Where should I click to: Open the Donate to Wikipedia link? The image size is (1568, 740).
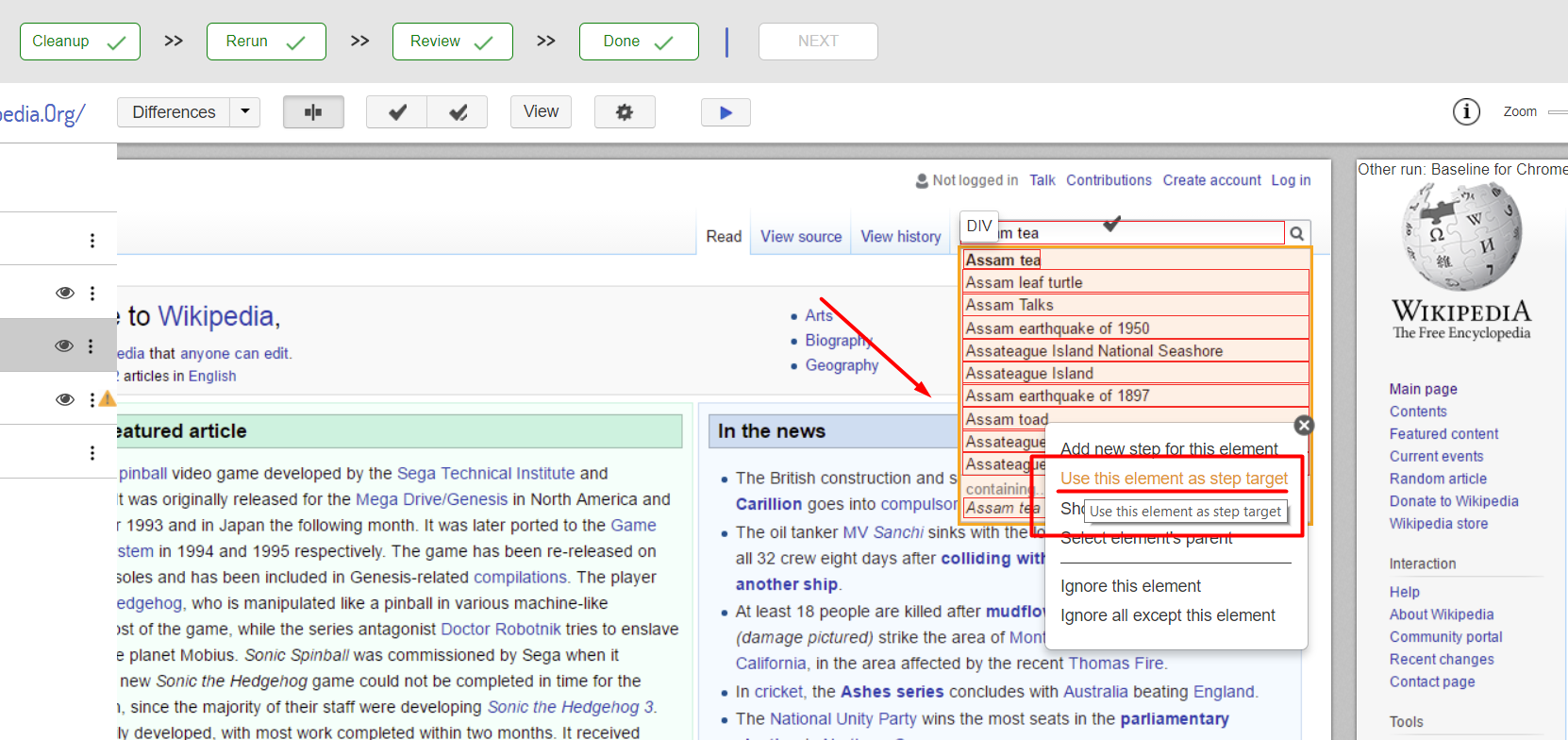1454,501
